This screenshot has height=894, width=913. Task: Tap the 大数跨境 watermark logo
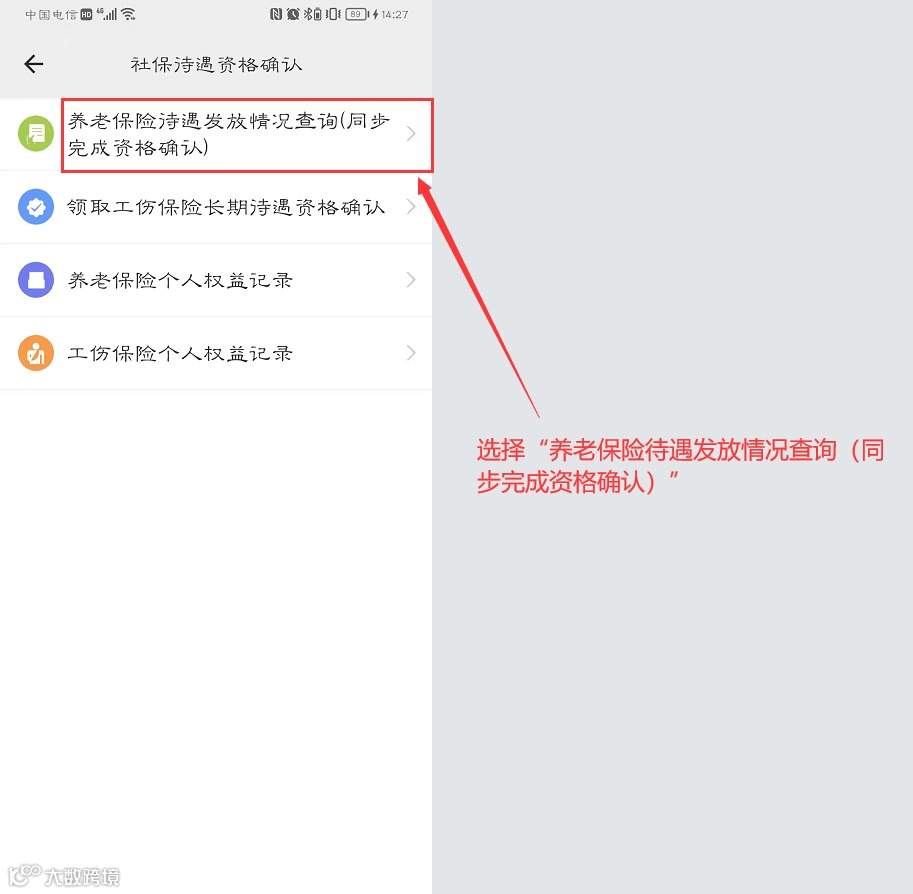tap(64, 875)
